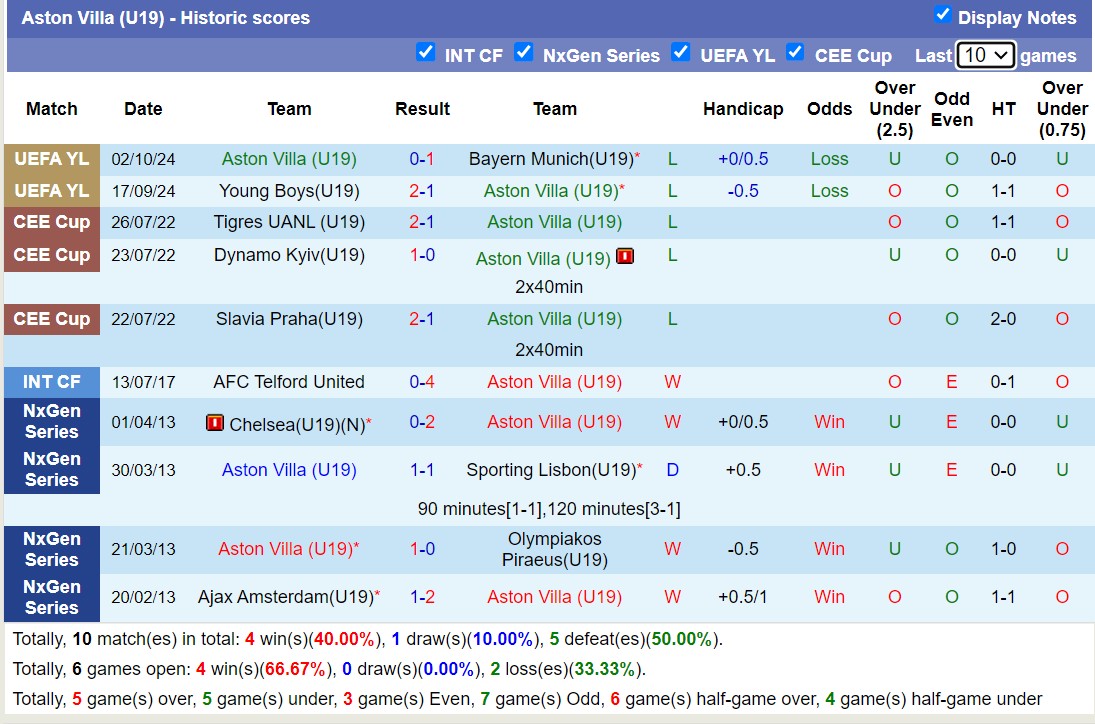Click the Odds column header
The height and width of the screenshot is (724, 1095).
click(x=830, y=108)
